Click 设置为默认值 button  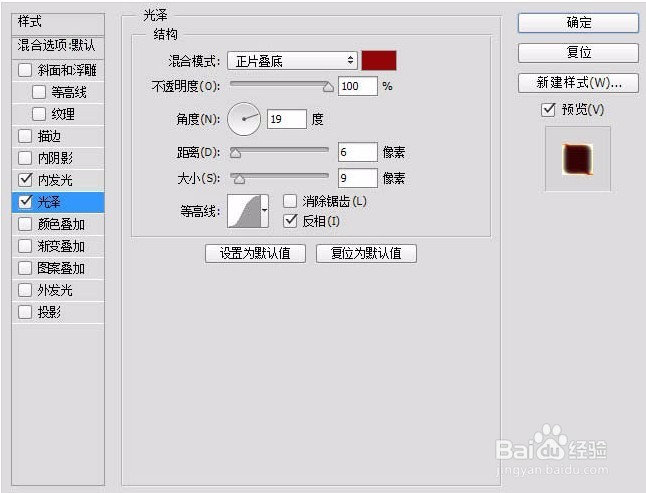[255, 253]
